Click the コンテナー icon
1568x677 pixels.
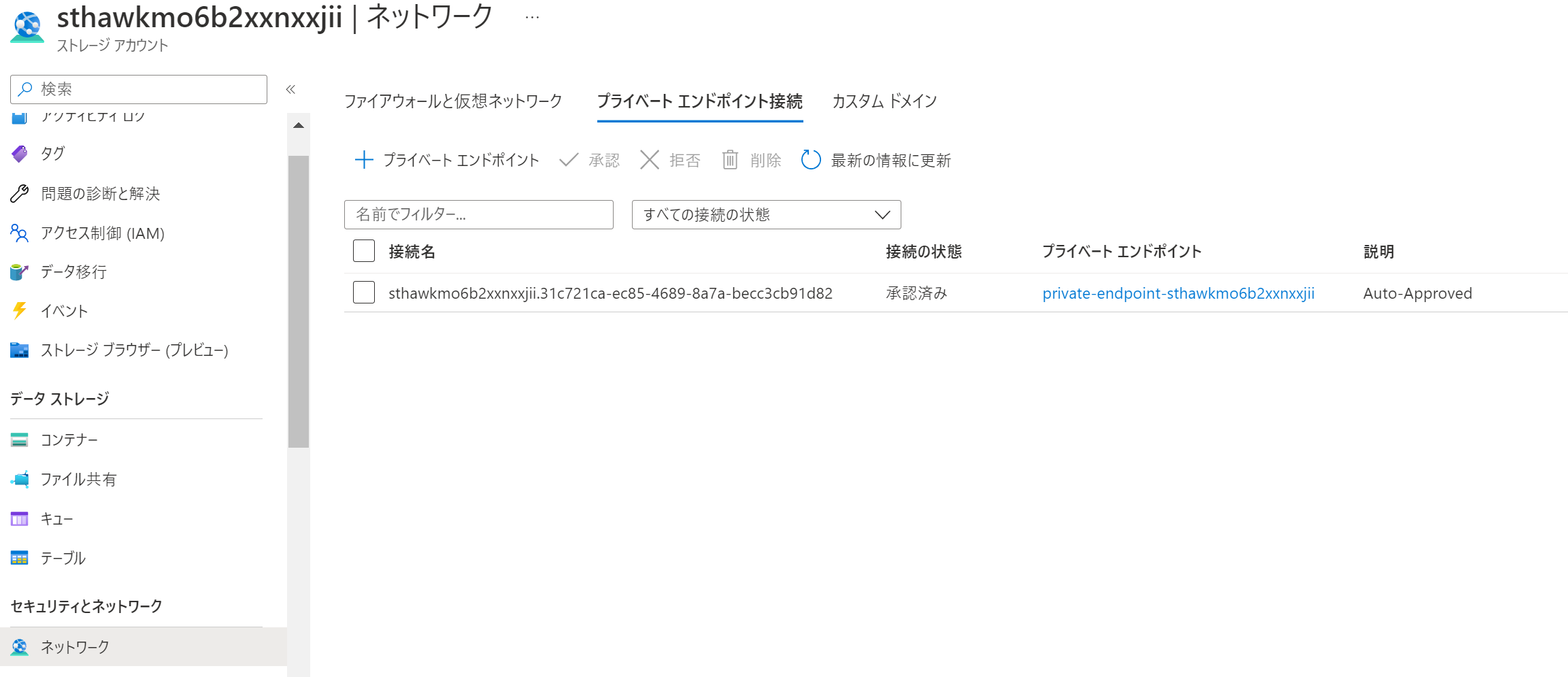pos(20,440)
